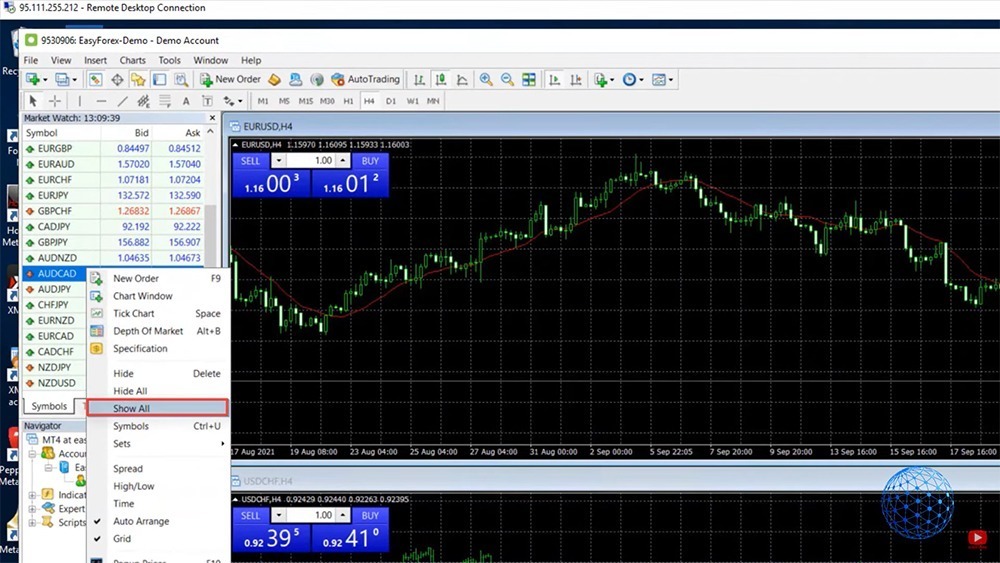The image size is (1000, 563).
Task: Select the Crosshair tool
Action: 55,101
